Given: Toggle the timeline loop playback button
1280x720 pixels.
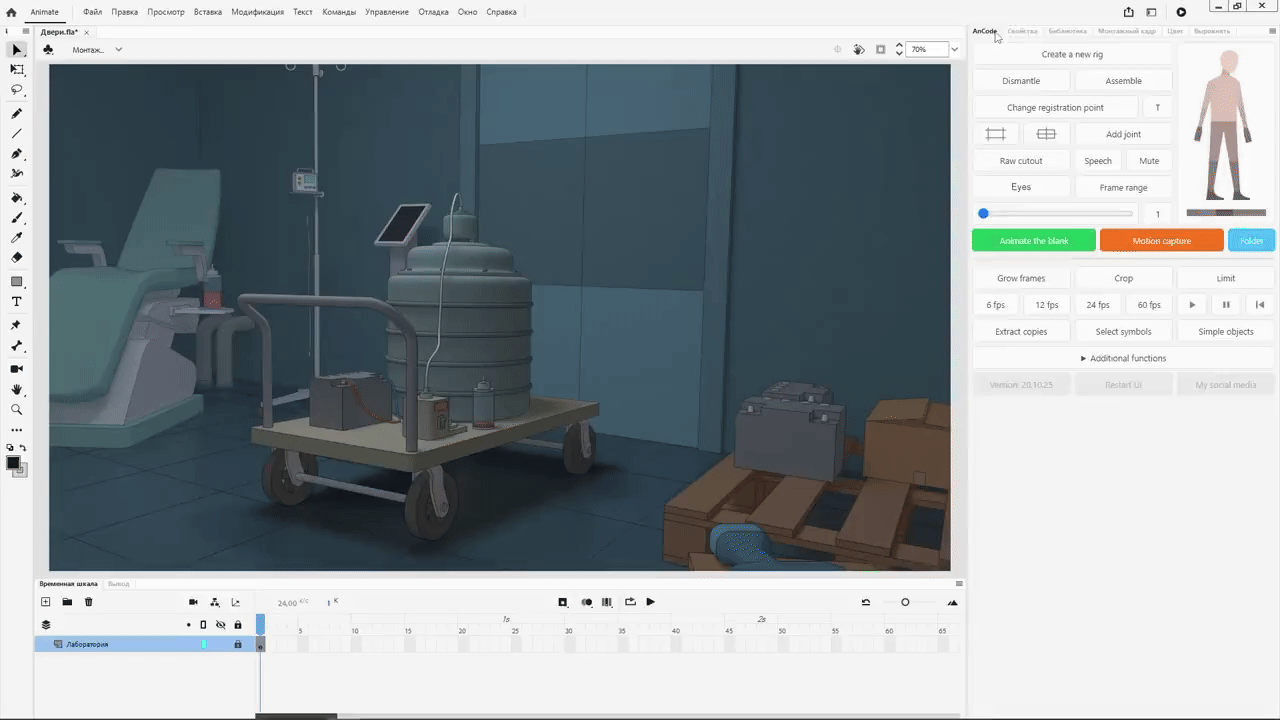Looking at the screenshot, I should coord(630,602).
